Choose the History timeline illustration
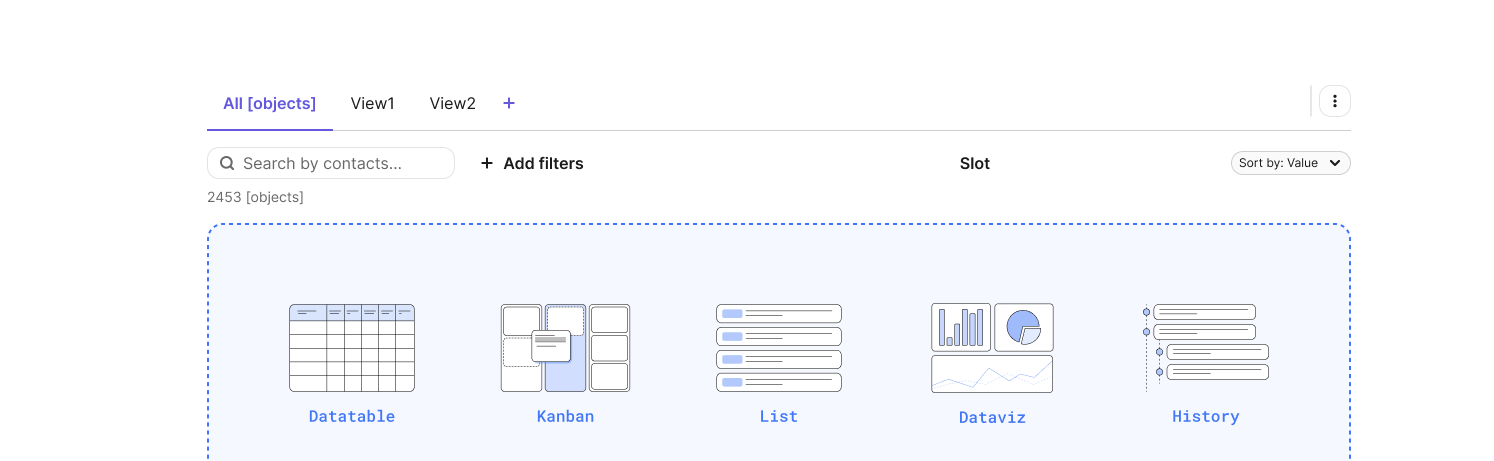 [x=1206, y=348]
